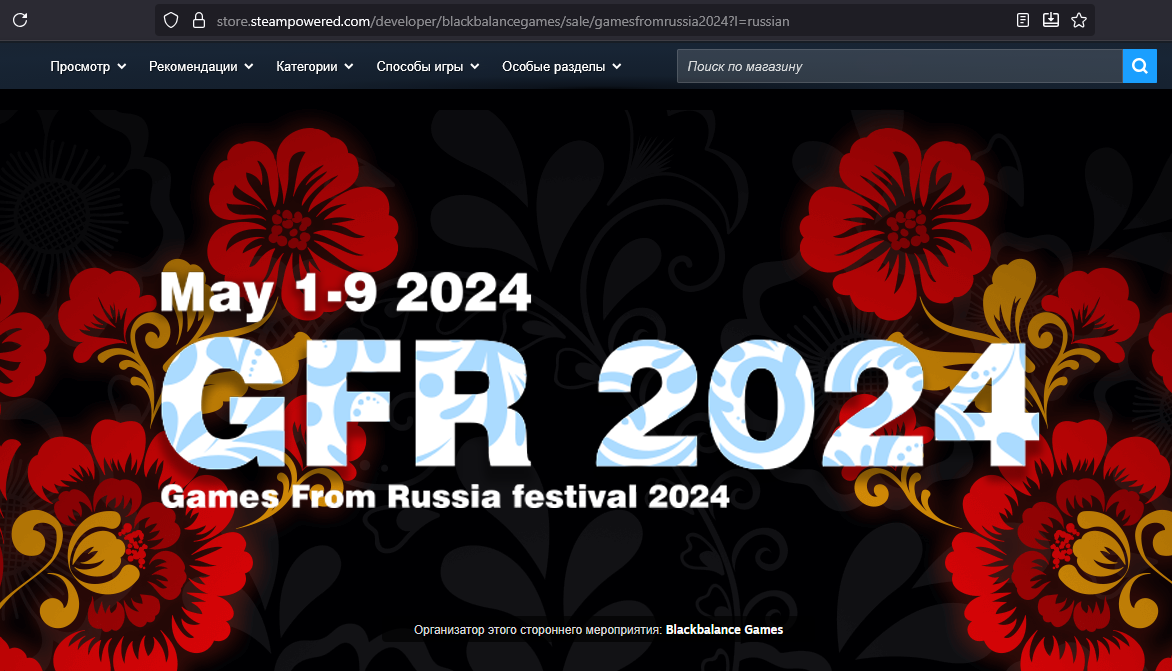Open the shield tracking protection icon

[171, 20]
